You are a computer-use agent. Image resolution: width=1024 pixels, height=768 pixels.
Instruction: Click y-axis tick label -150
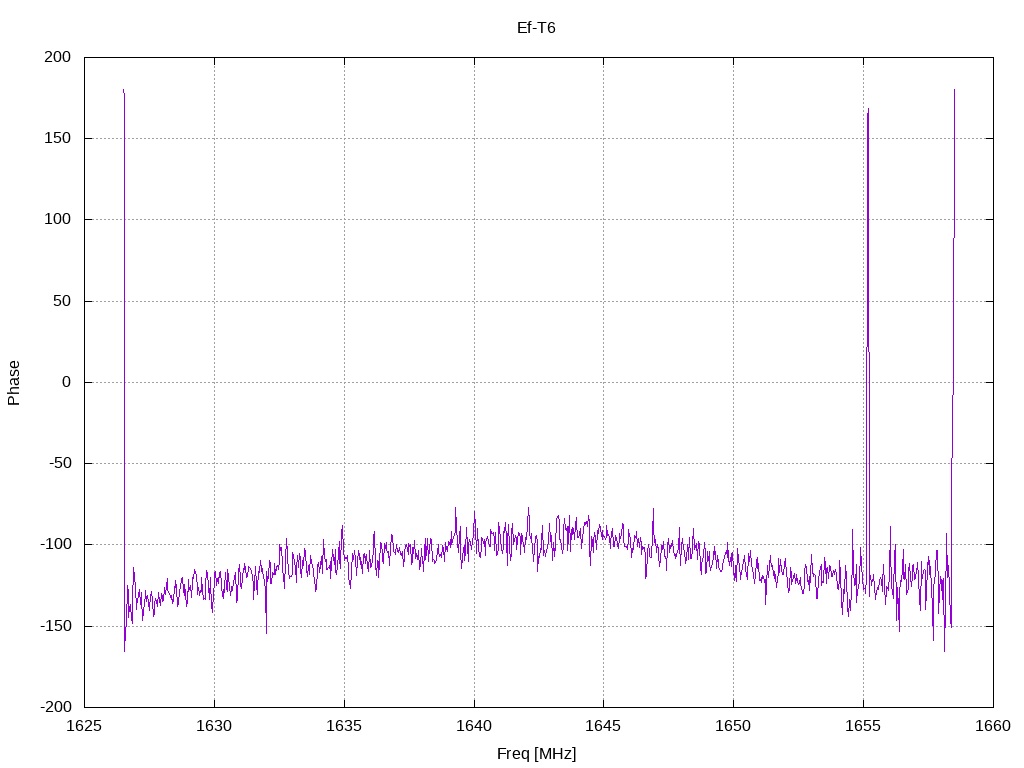pos(56,626)
